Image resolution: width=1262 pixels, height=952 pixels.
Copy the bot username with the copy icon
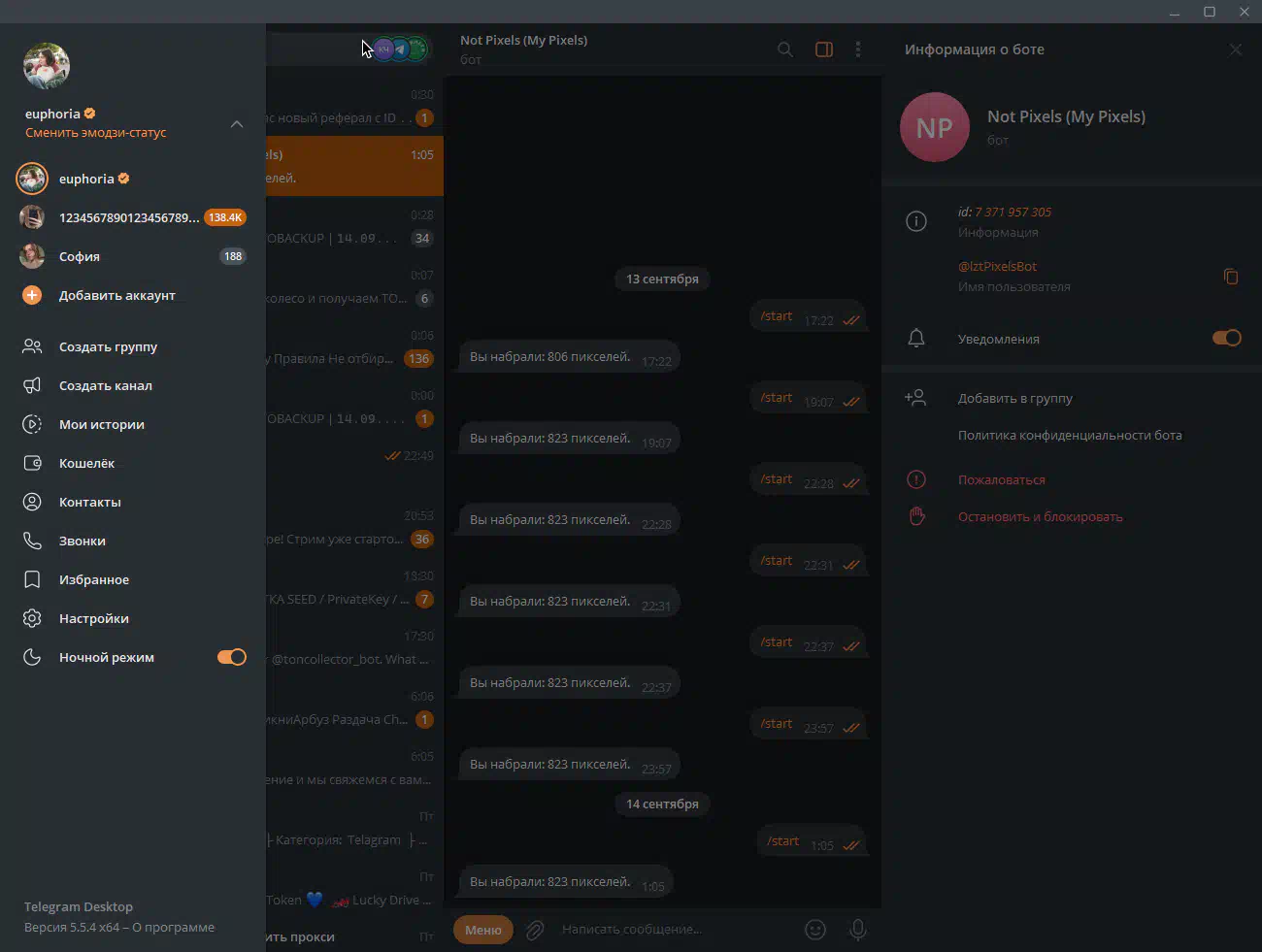click(x=1231, y=277)
